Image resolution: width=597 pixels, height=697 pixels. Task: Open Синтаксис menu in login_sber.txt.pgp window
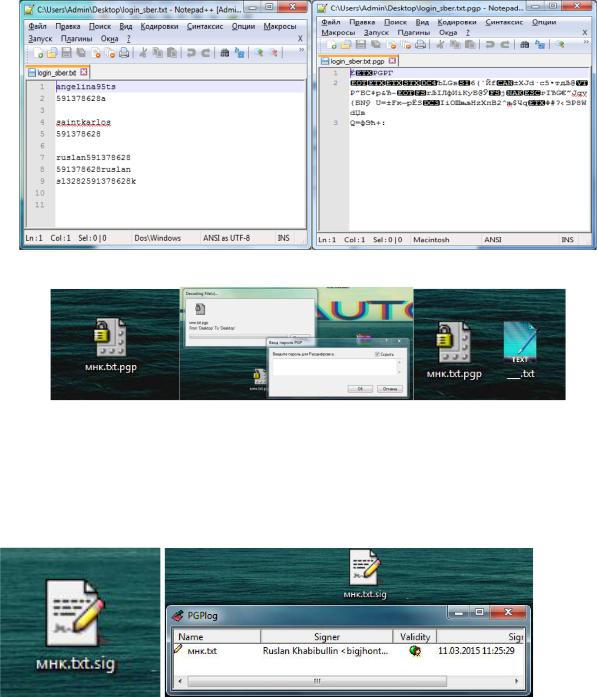505,22
